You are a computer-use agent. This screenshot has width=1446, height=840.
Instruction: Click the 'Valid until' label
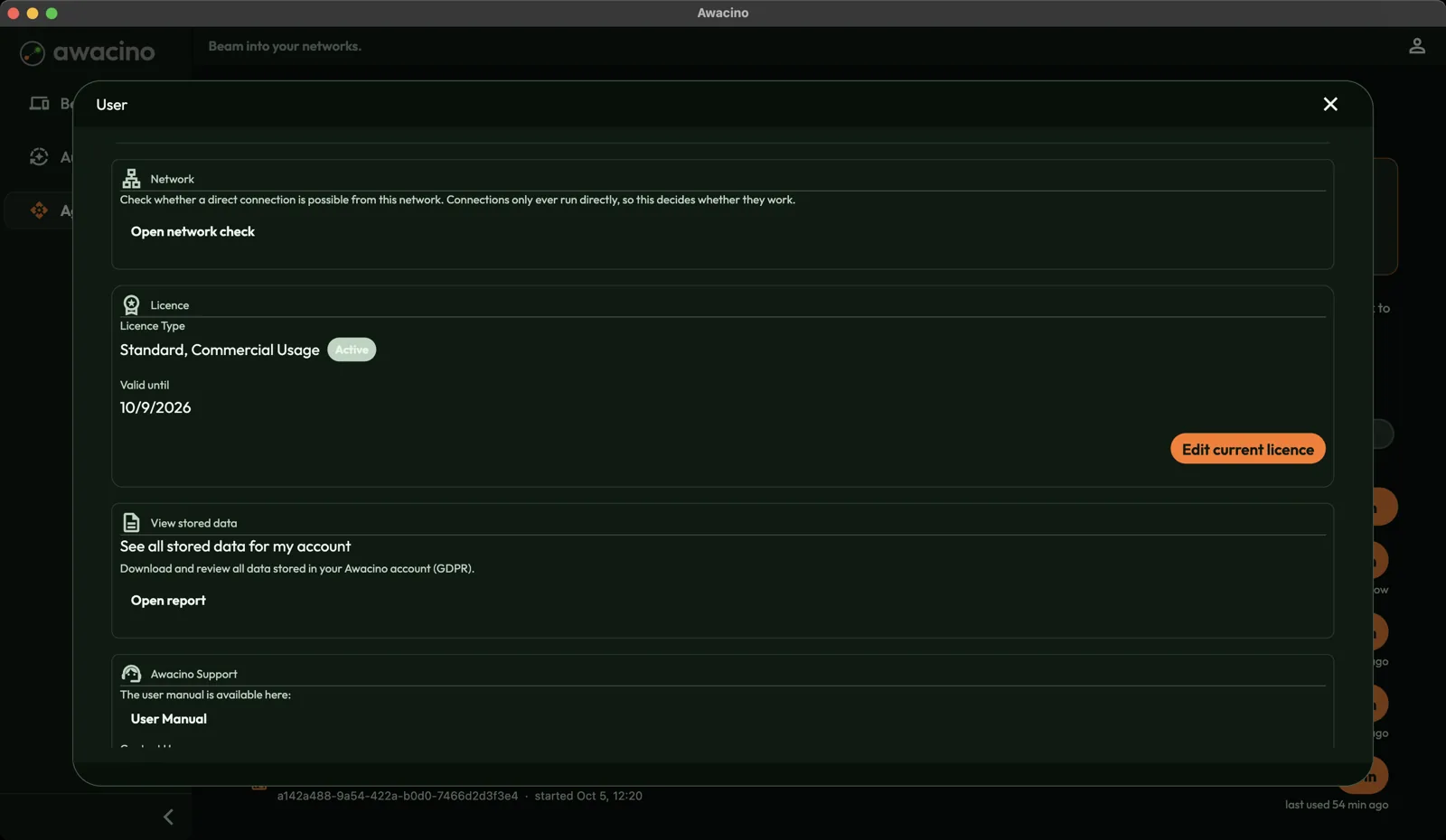[x=145, y=385]
